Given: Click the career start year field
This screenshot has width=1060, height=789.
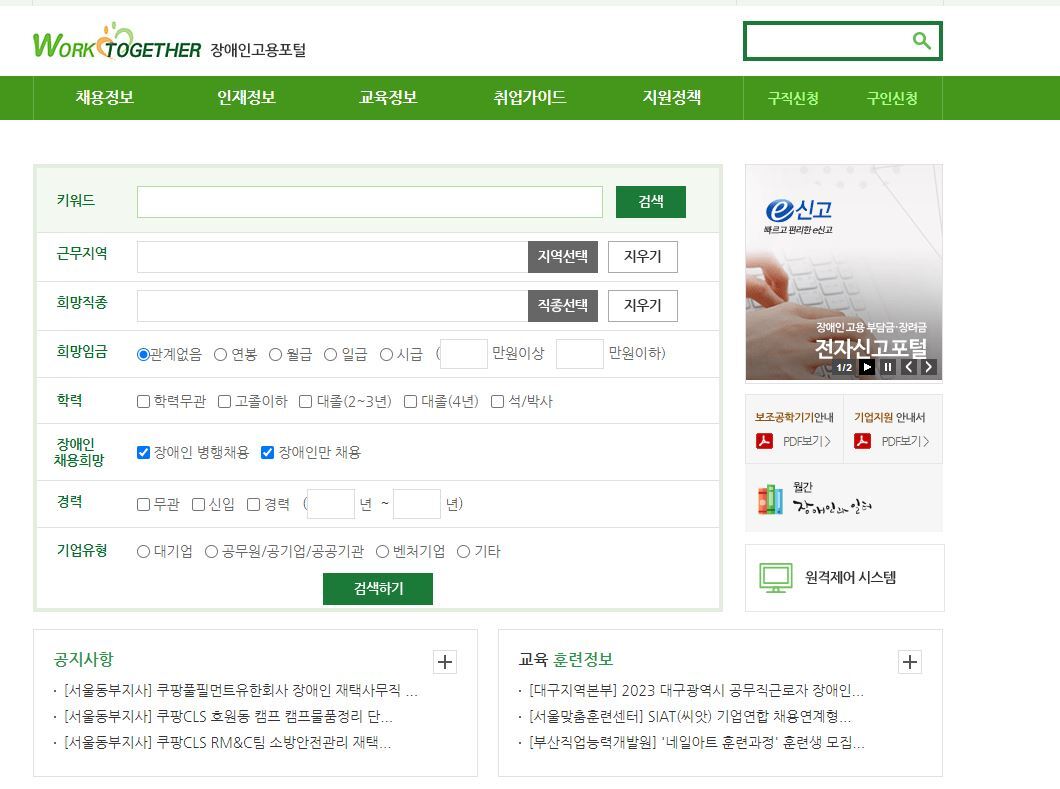Looking at the screenshot, I should (x=331, y=504).
